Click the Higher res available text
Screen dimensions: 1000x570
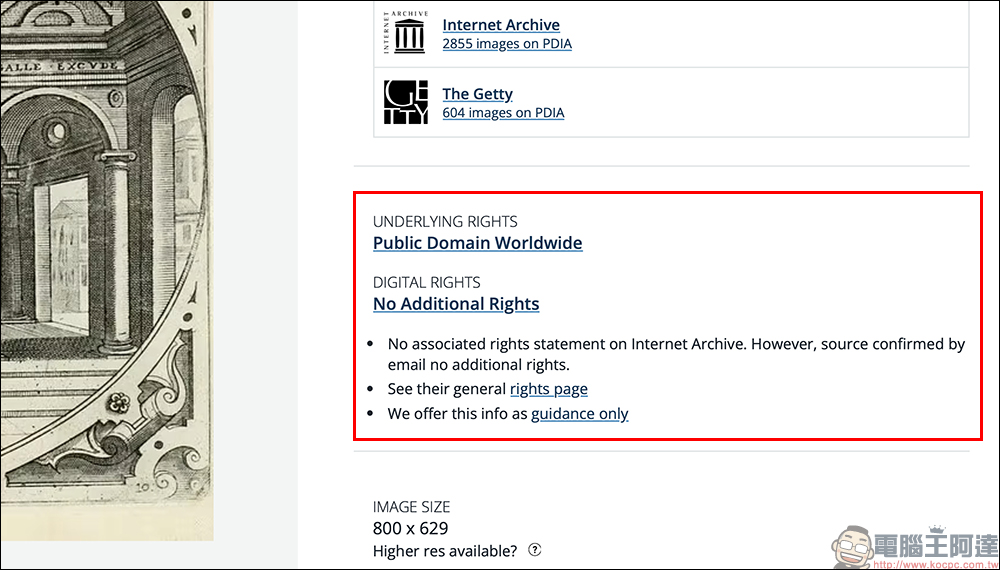pyautogui.click(x=445, y=550)
